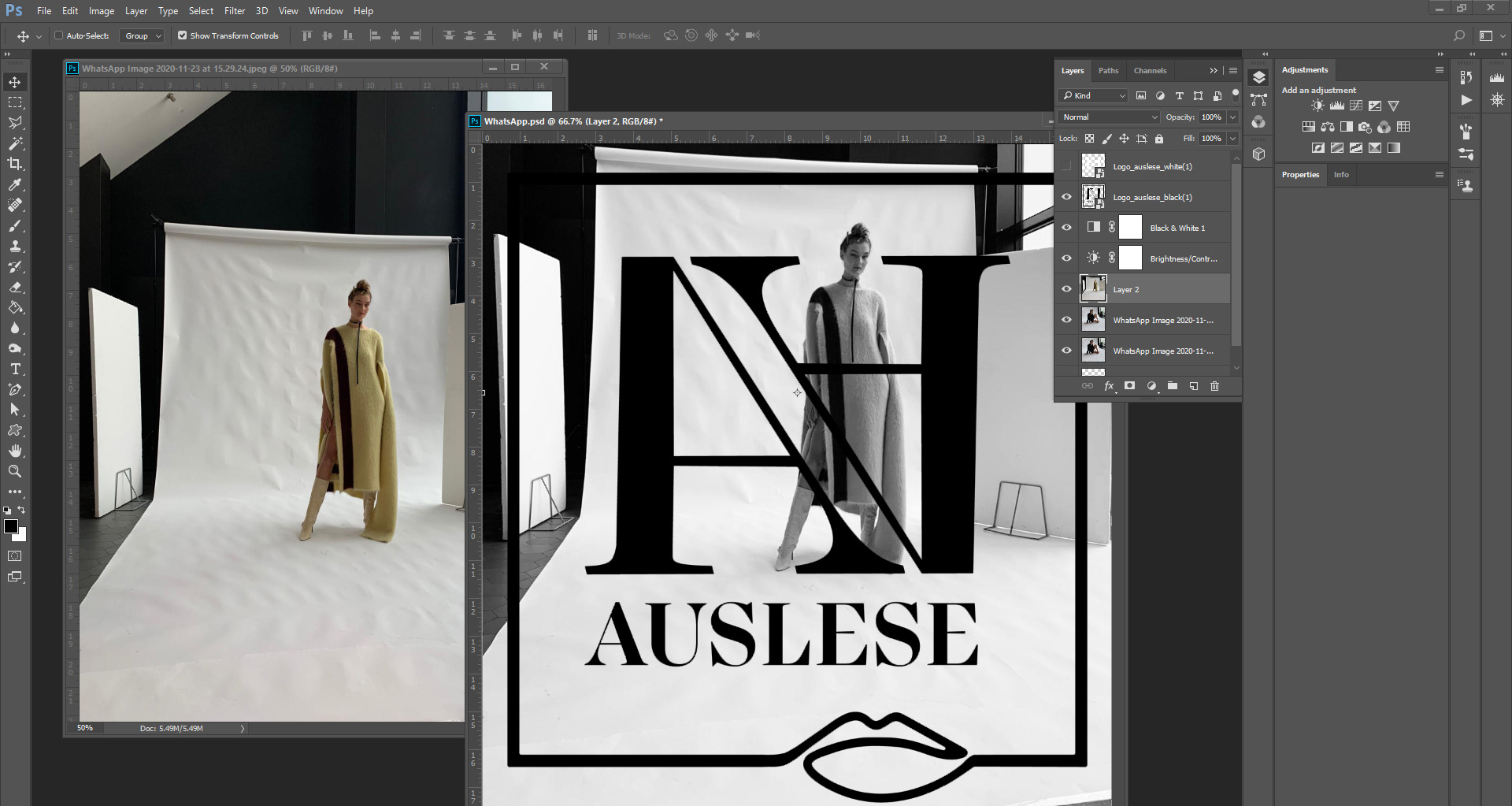
Task: Select the Clone Stamp tool
Action: pos(15,246)
